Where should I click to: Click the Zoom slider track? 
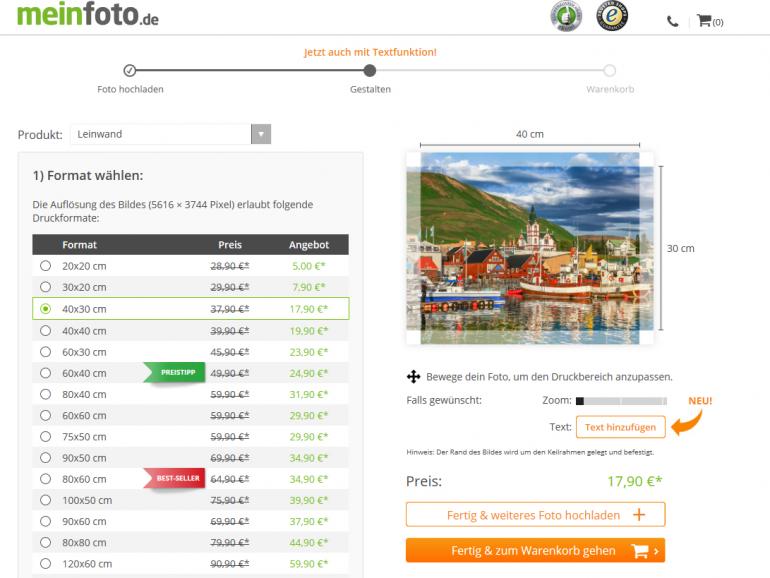tap(621, 401)
